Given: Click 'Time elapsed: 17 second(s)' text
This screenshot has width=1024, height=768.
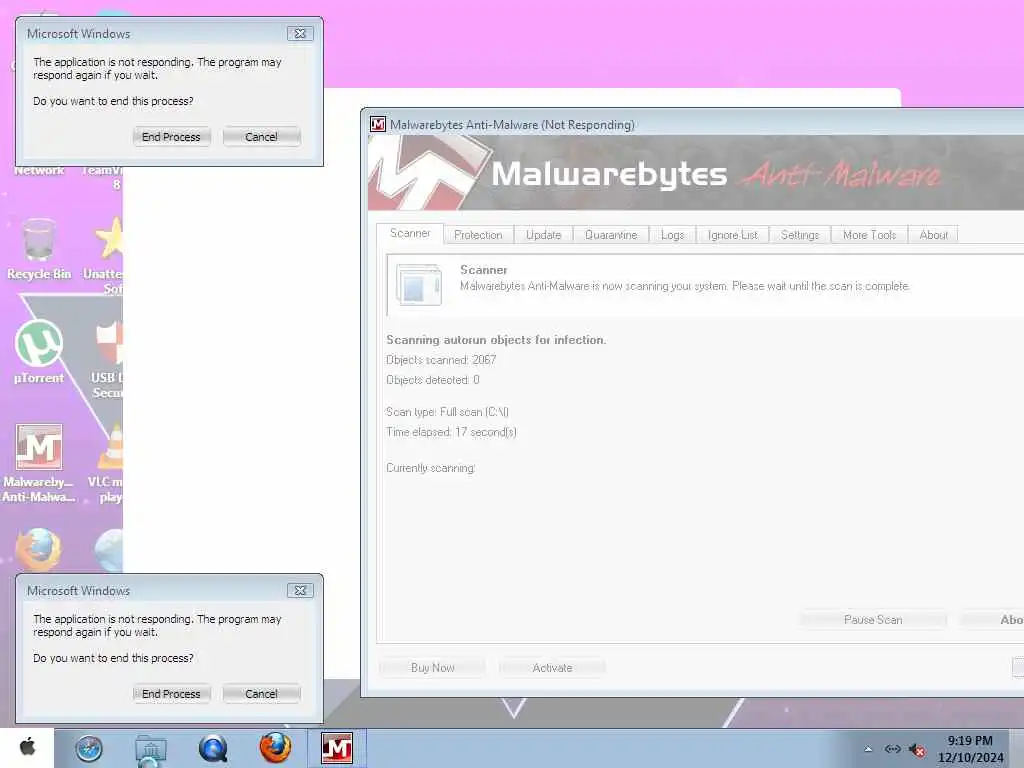Looking at the screenshot, I should click(451, 432).
